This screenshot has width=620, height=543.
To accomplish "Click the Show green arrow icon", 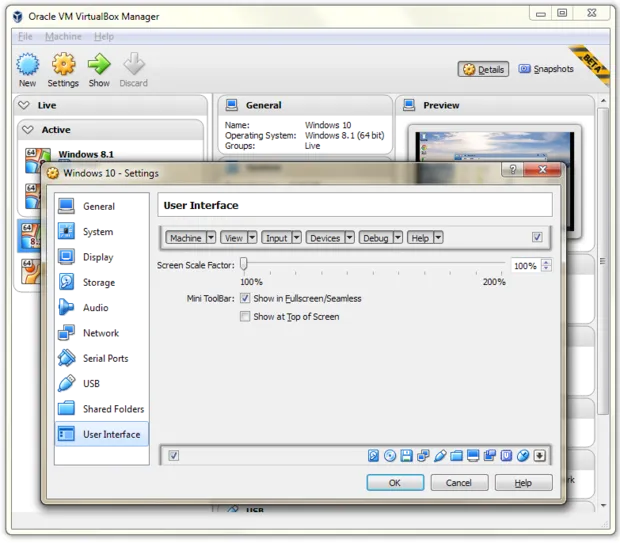I will click(x=99, y=65).
